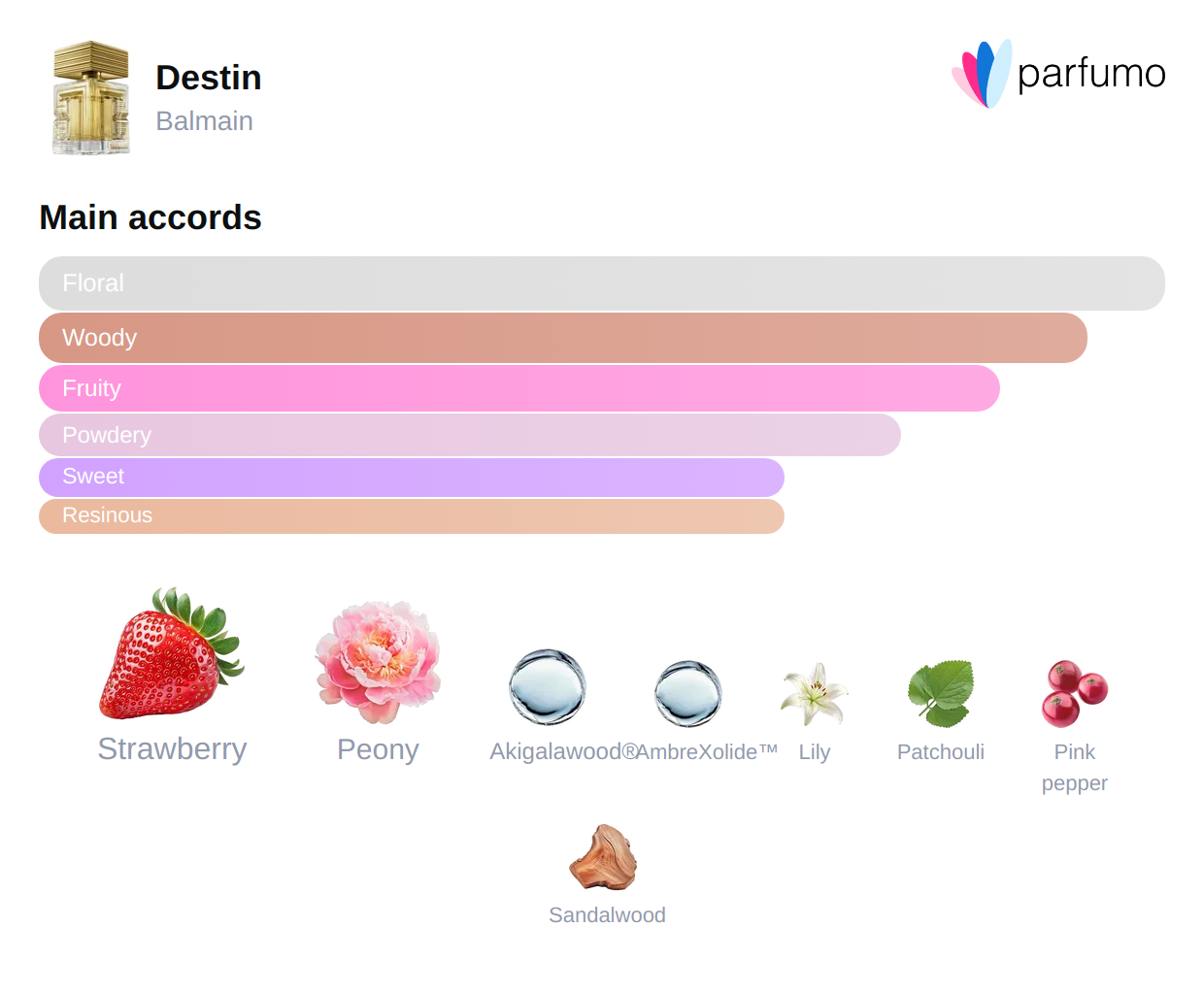This screenshot has width=1204, height=994.
Task: Click the white lily icon
Action: (814, 694)
